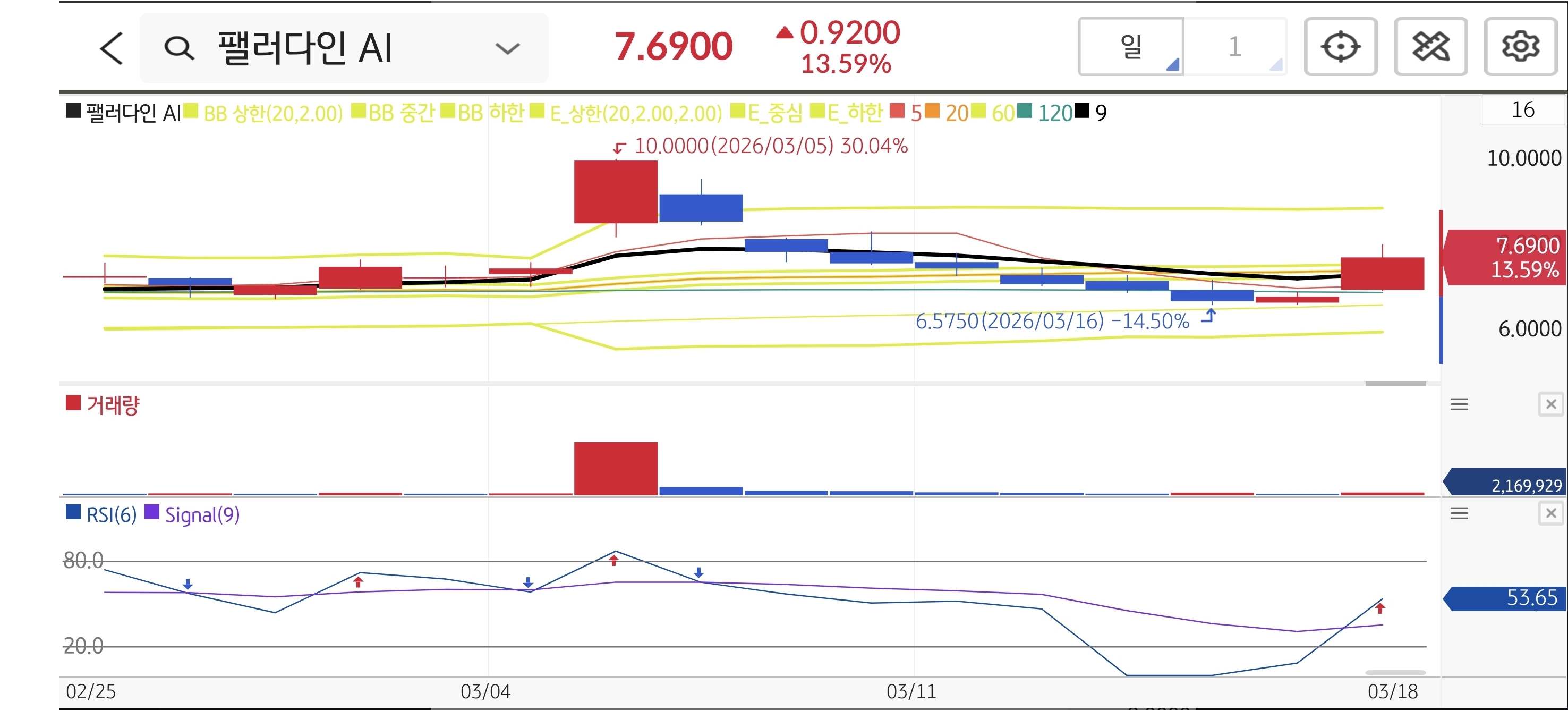Close the RSI indicator panel
The image size is (1568, 710).
click(x=1550, y=513)
